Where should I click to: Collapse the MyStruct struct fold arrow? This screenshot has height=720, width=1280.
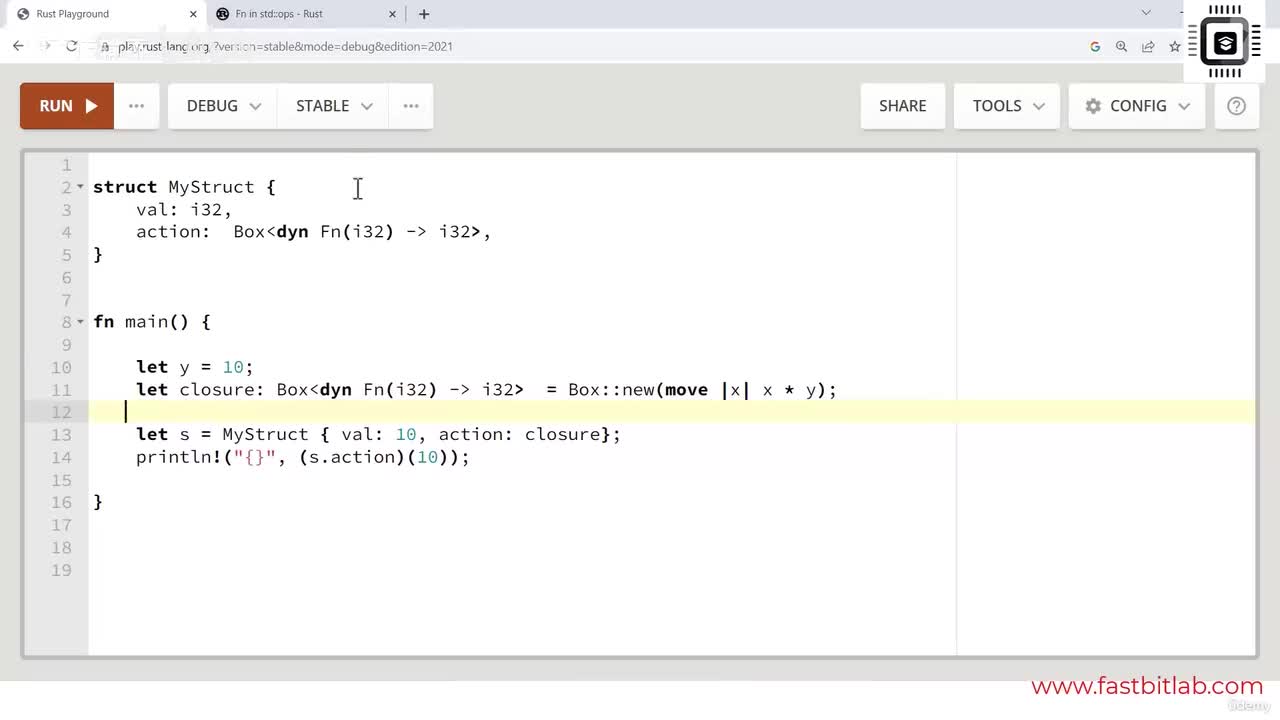tap(80, 187)
